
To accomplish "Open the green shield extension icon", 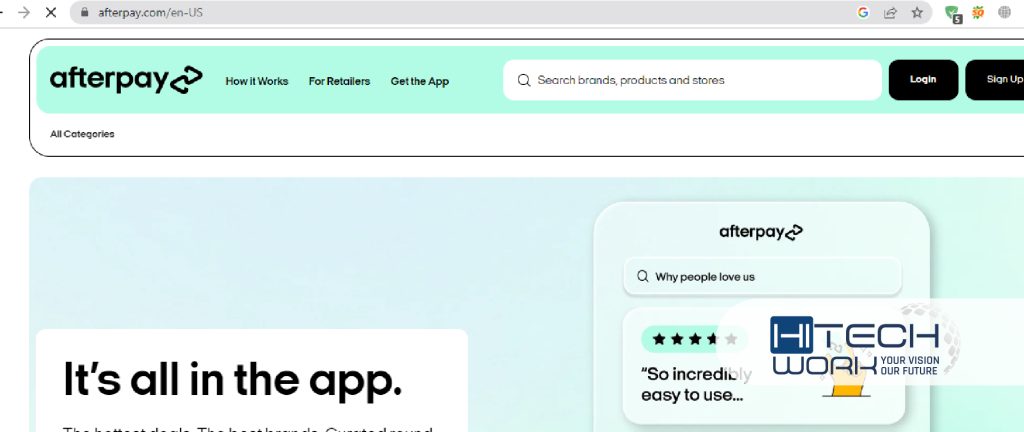I will point(953,14).
